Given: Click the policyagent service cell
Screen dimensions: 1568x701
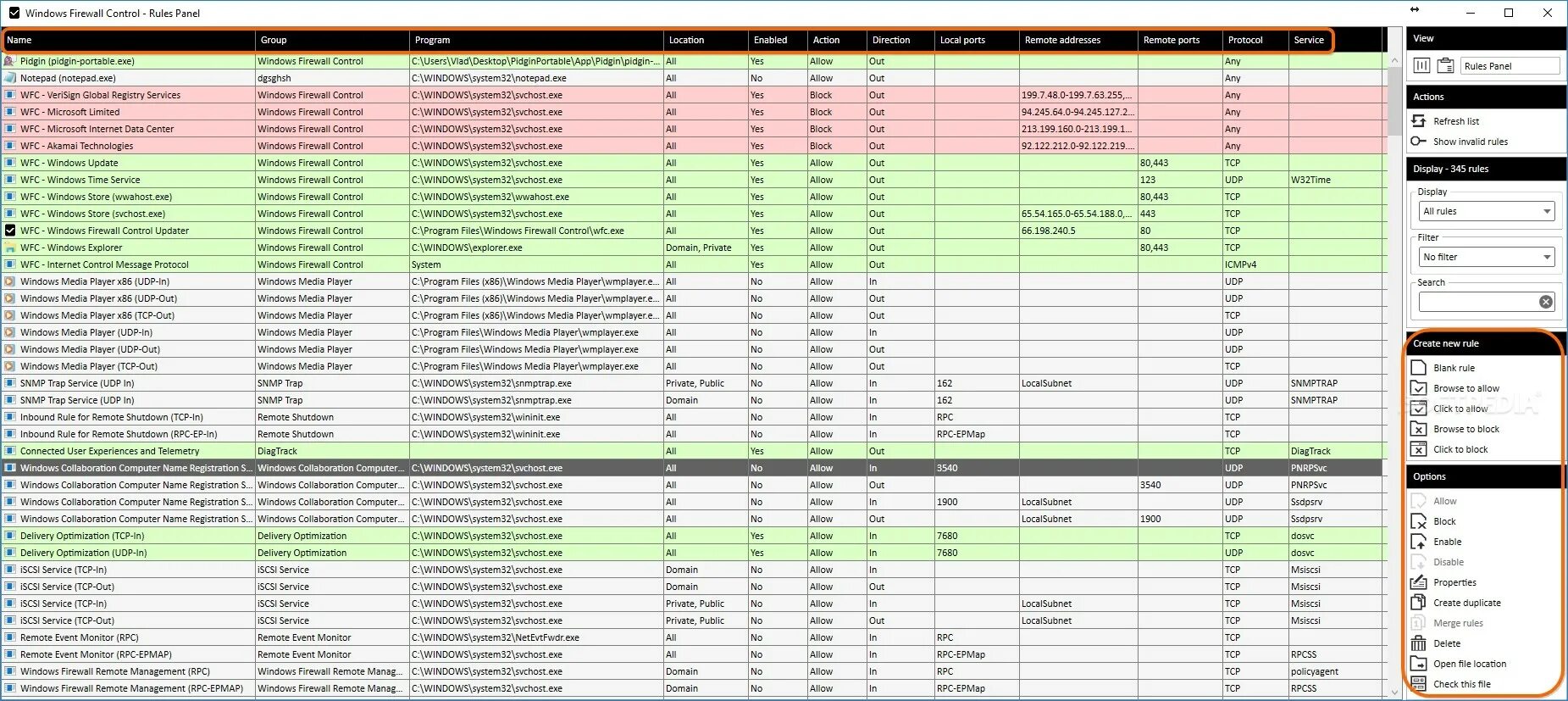Looking at the screenshot, I should (1334, 671).
